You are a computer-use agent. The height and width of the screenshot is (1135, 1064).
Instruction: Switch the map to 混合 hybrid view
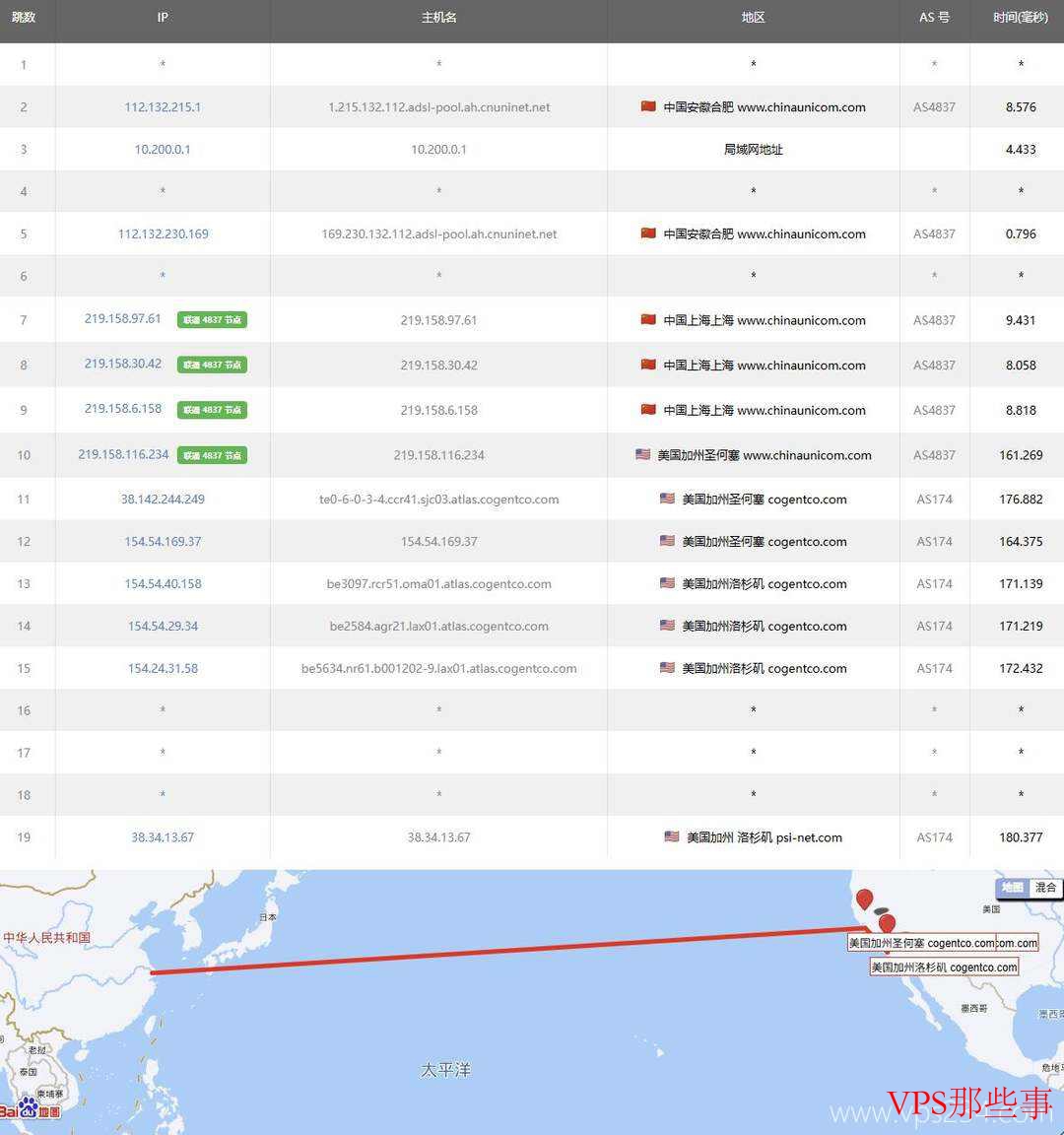pos(1045,888)
